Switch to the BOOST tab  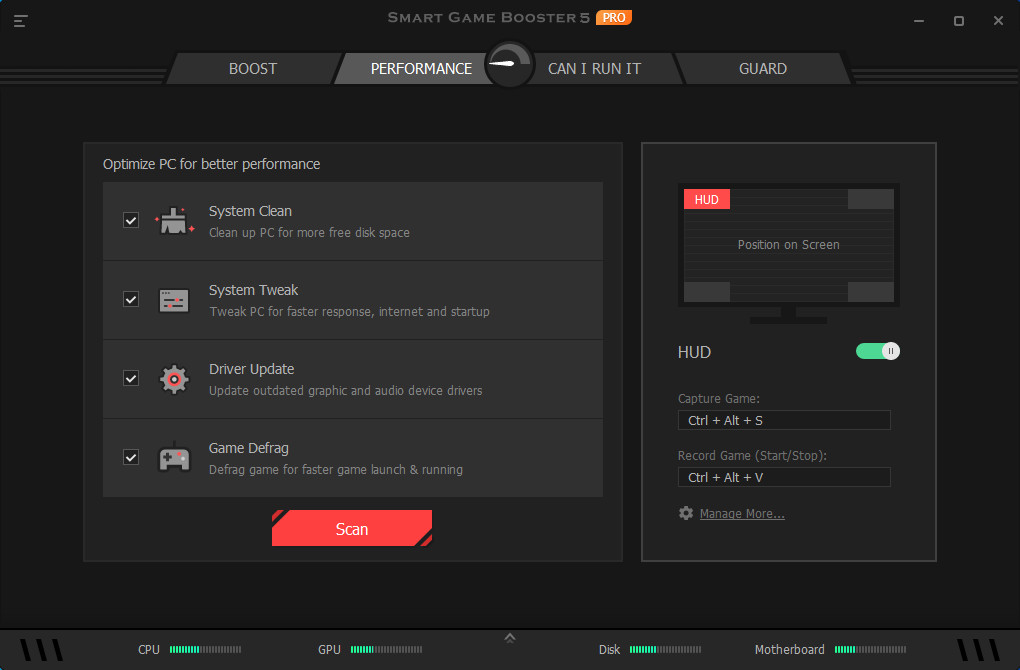[x=252, y=68]
